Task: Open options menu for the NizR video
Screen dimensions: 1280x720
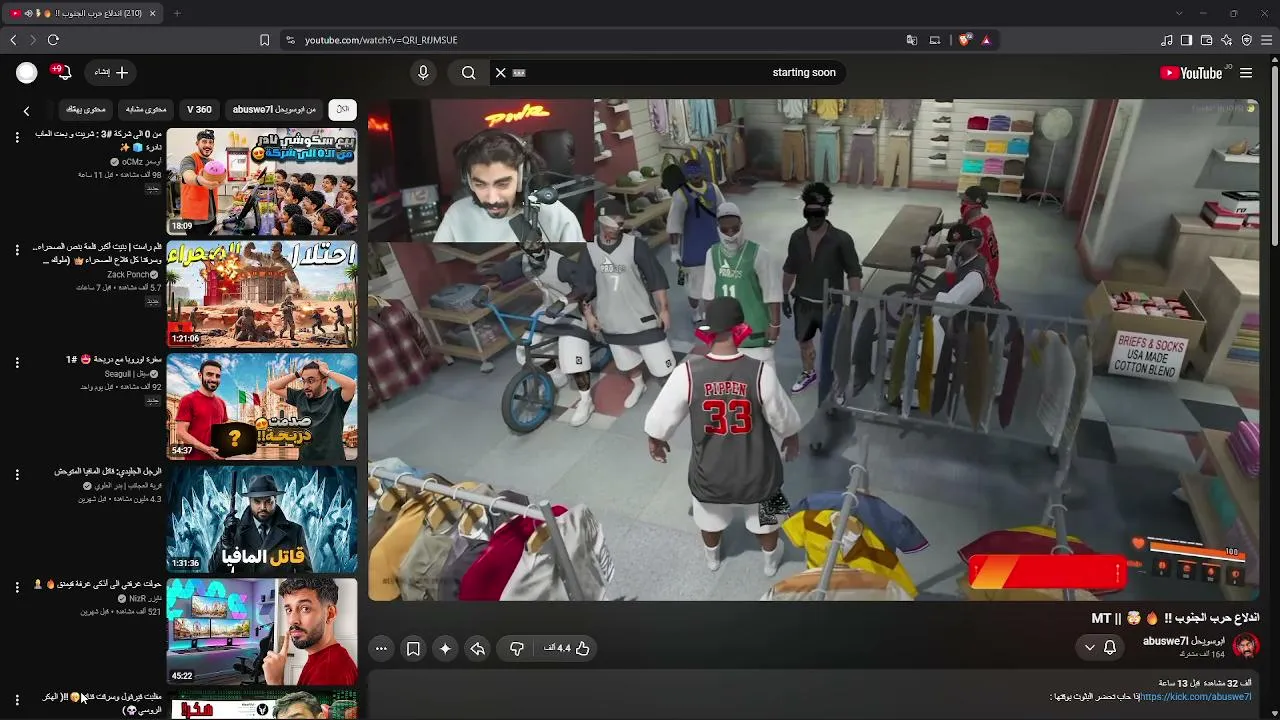Action: [x=17, y=587]
